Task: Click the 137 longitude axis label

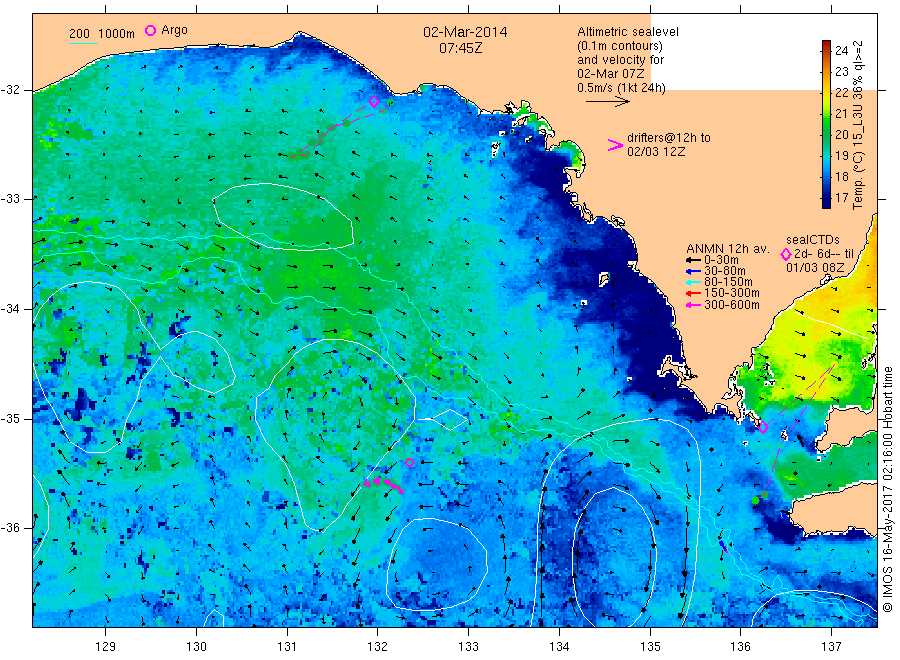Action: (832, 647)
